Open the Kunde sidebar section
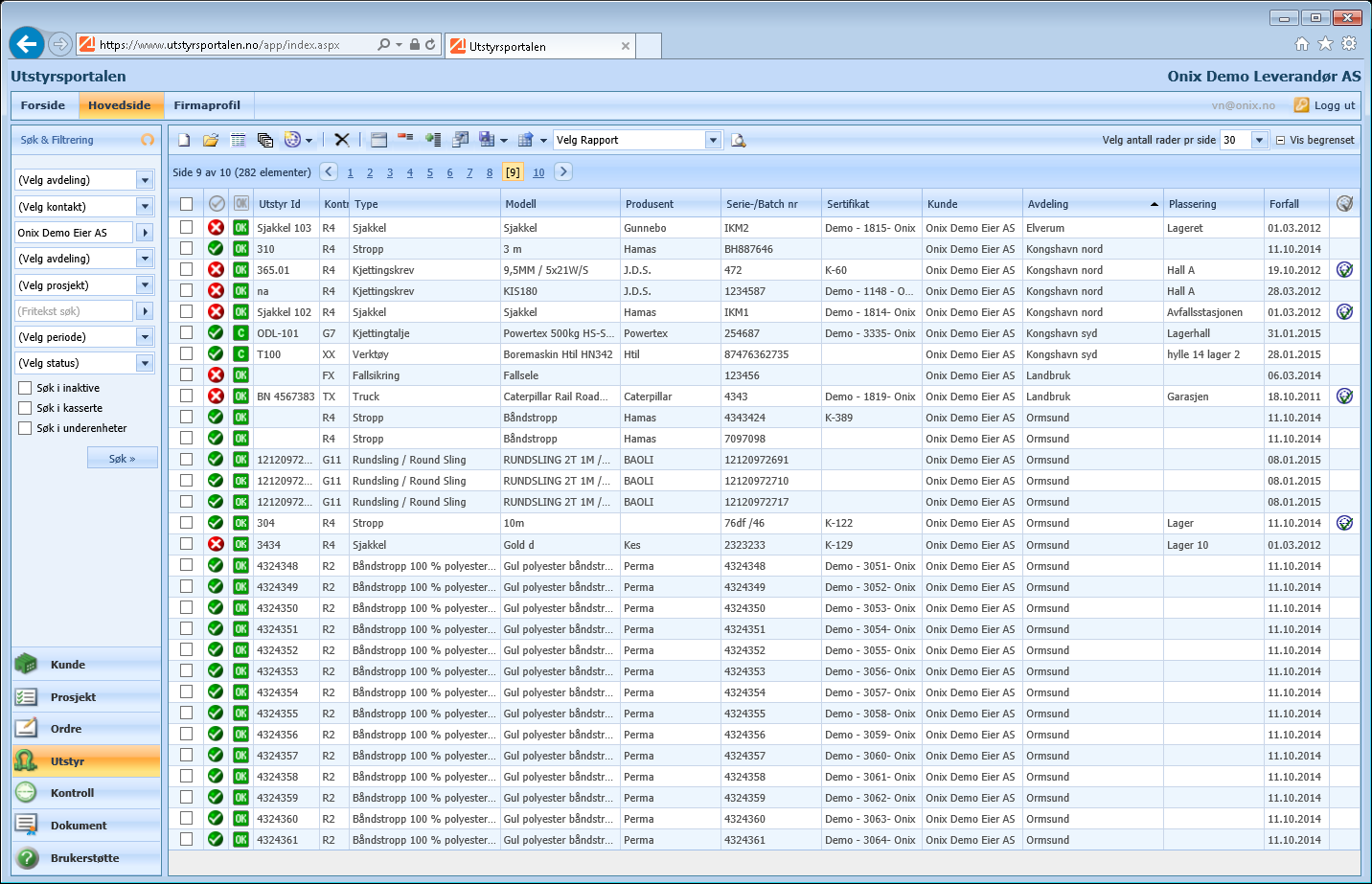 click(86, 665)
